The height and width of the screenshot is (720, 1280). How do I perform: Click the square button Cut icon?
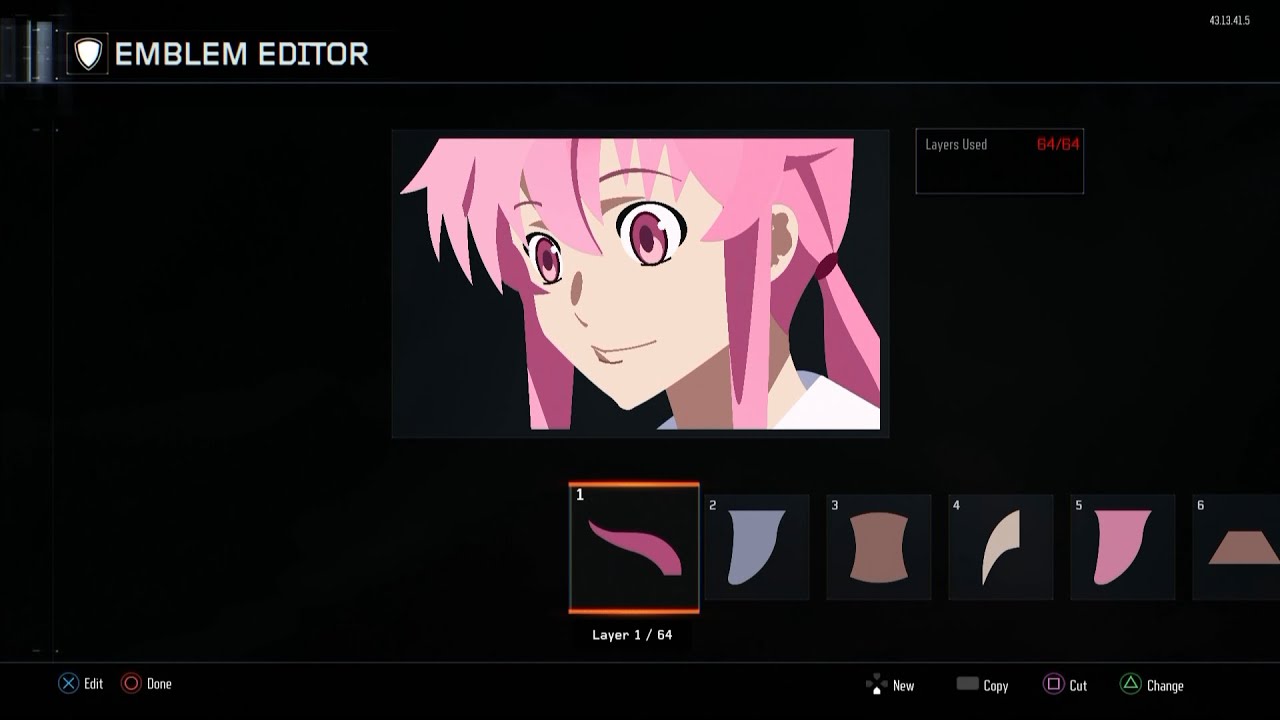1053,684
